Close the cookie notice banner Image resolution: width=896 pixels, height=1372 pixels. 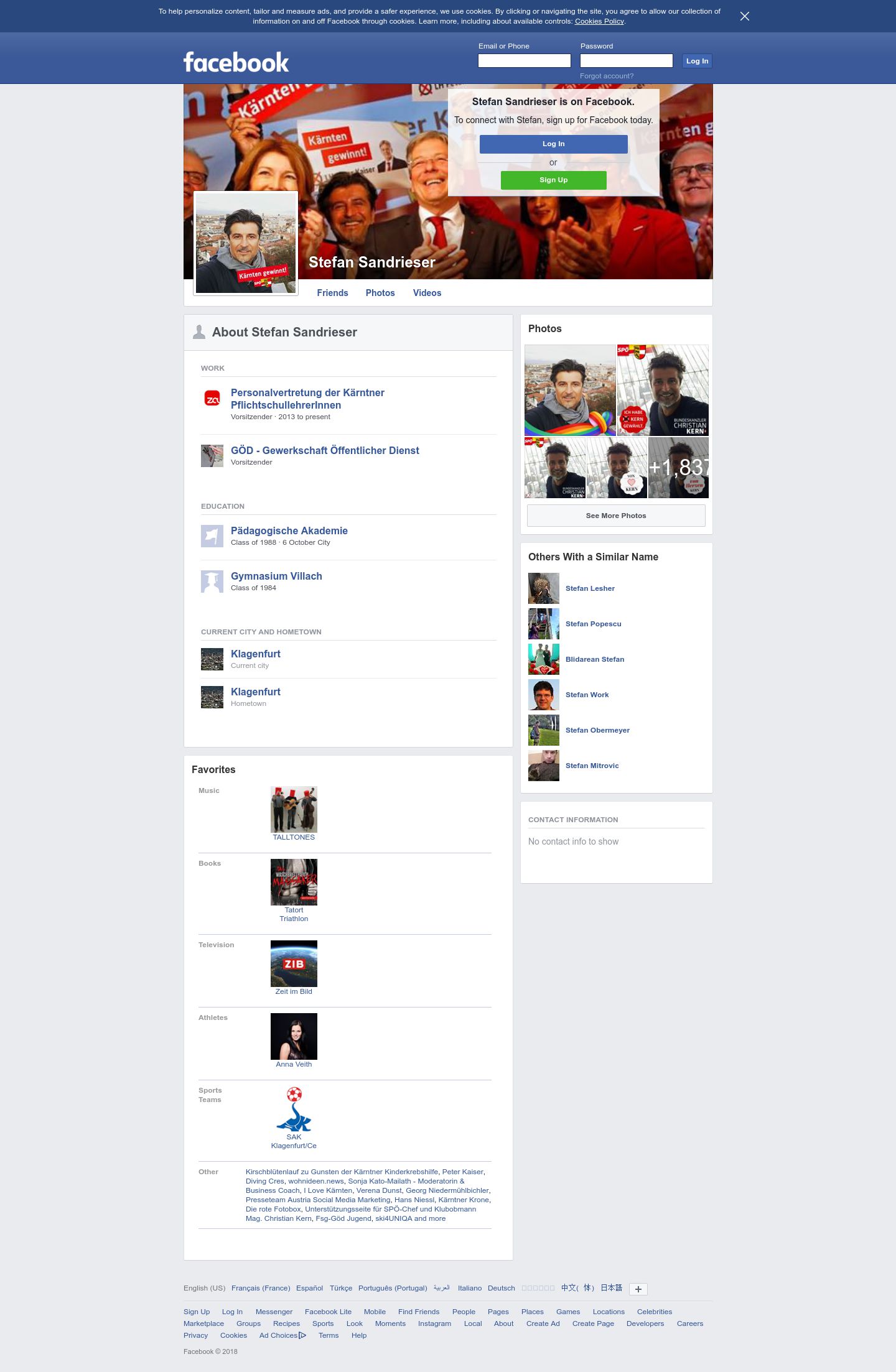coord(745,16)
